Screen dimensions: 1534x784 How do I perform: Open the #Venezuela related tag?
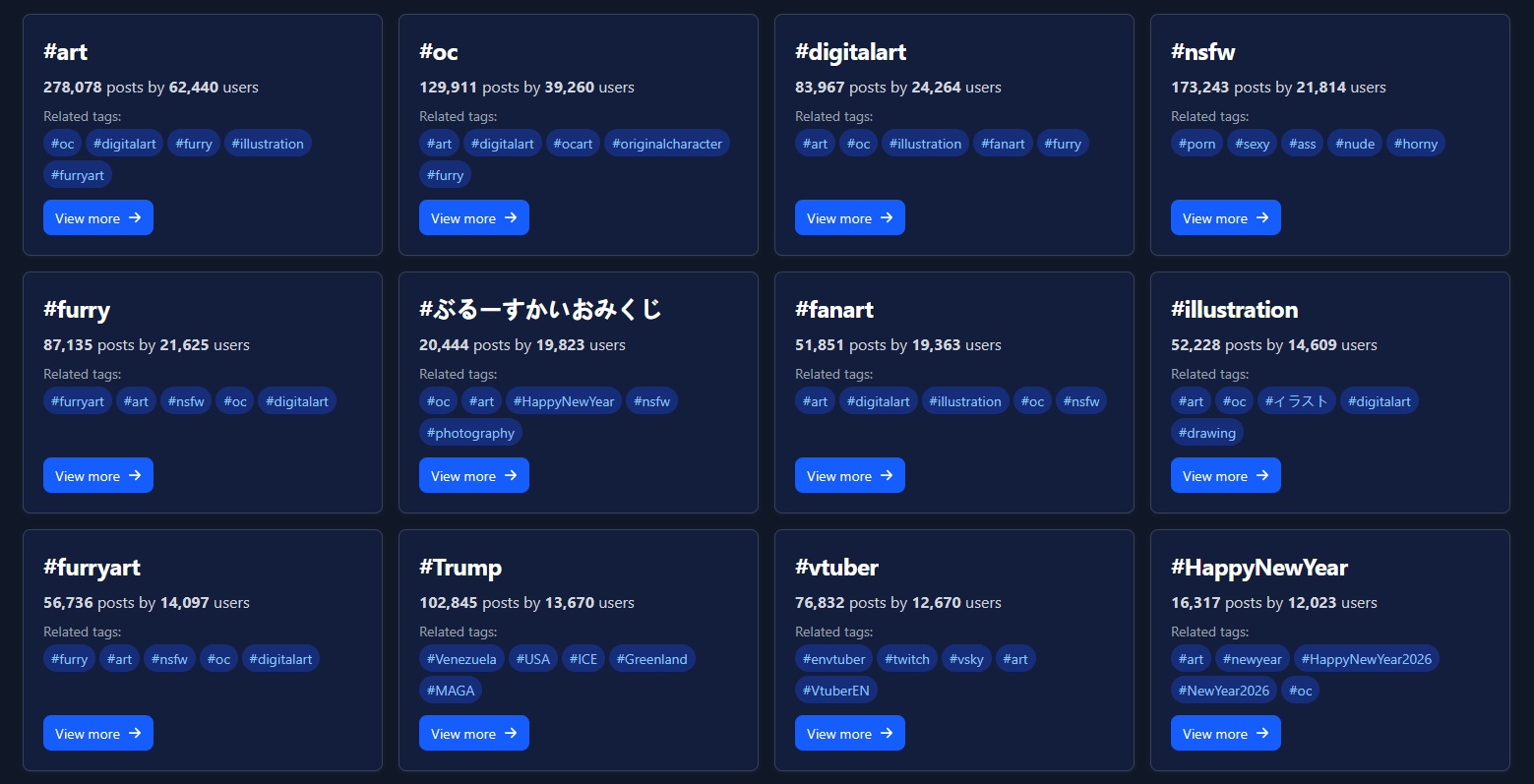(x=461, y=659)
